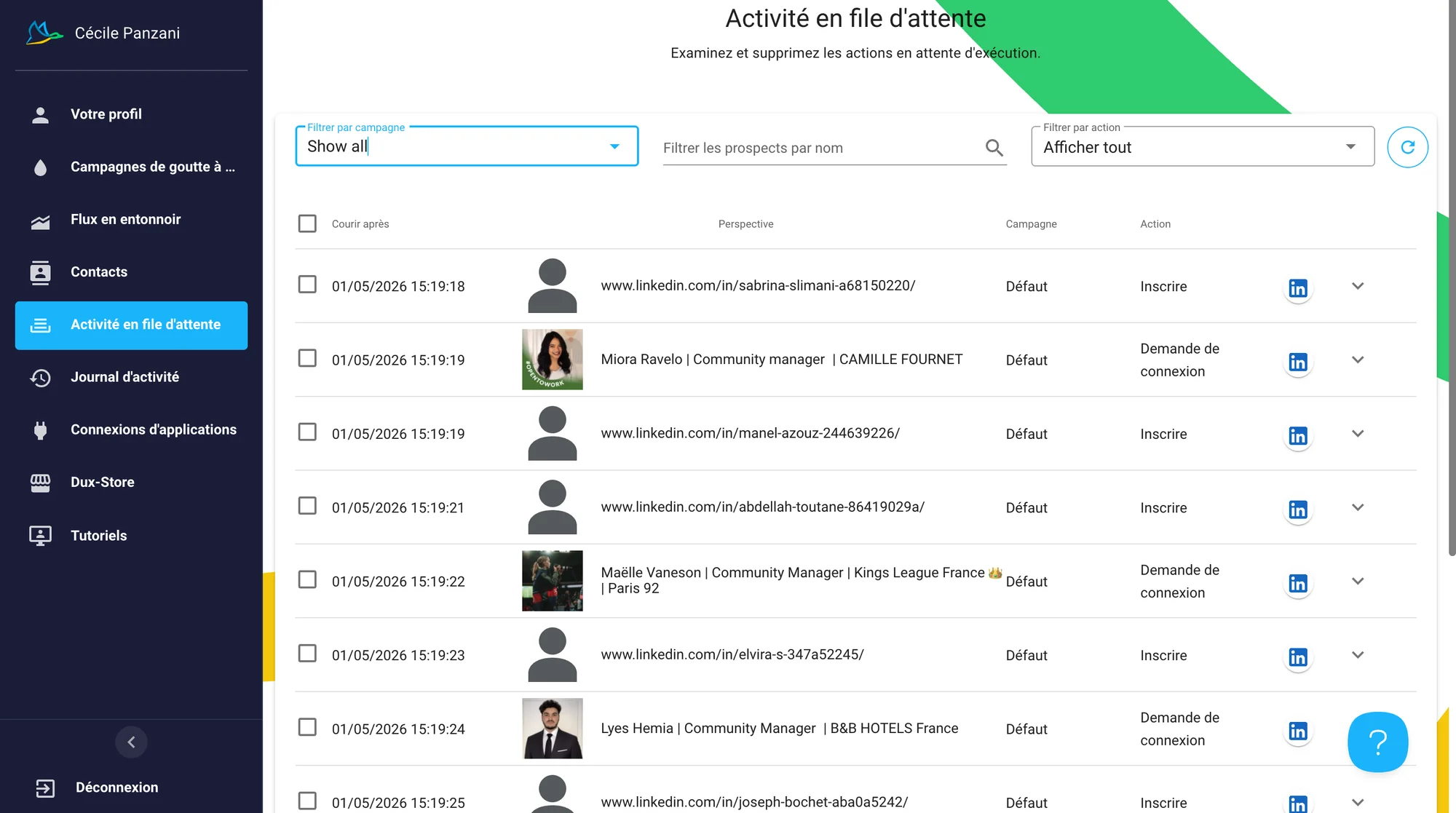
Task: Open LinkedIn icon for manel-azouz row
Action: [1298, 436]
